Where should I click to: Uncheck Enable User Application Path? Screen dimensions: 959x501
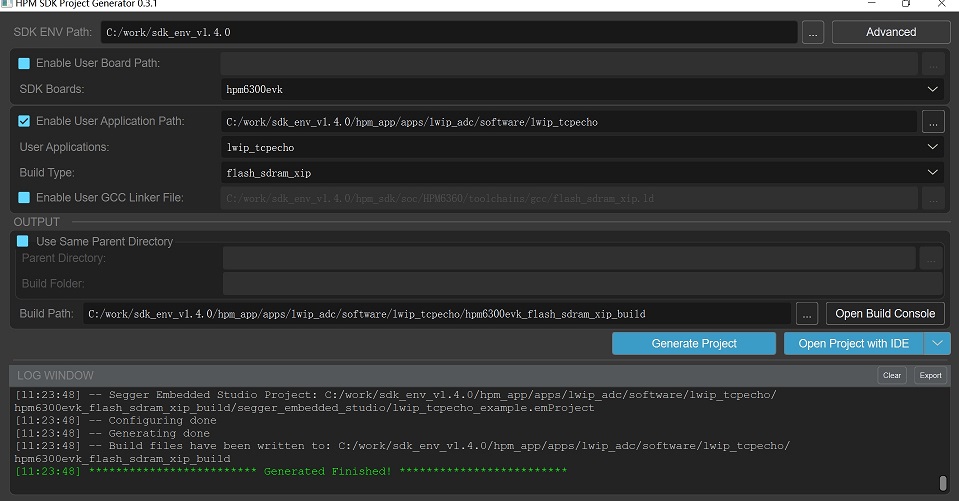(24, 121)
